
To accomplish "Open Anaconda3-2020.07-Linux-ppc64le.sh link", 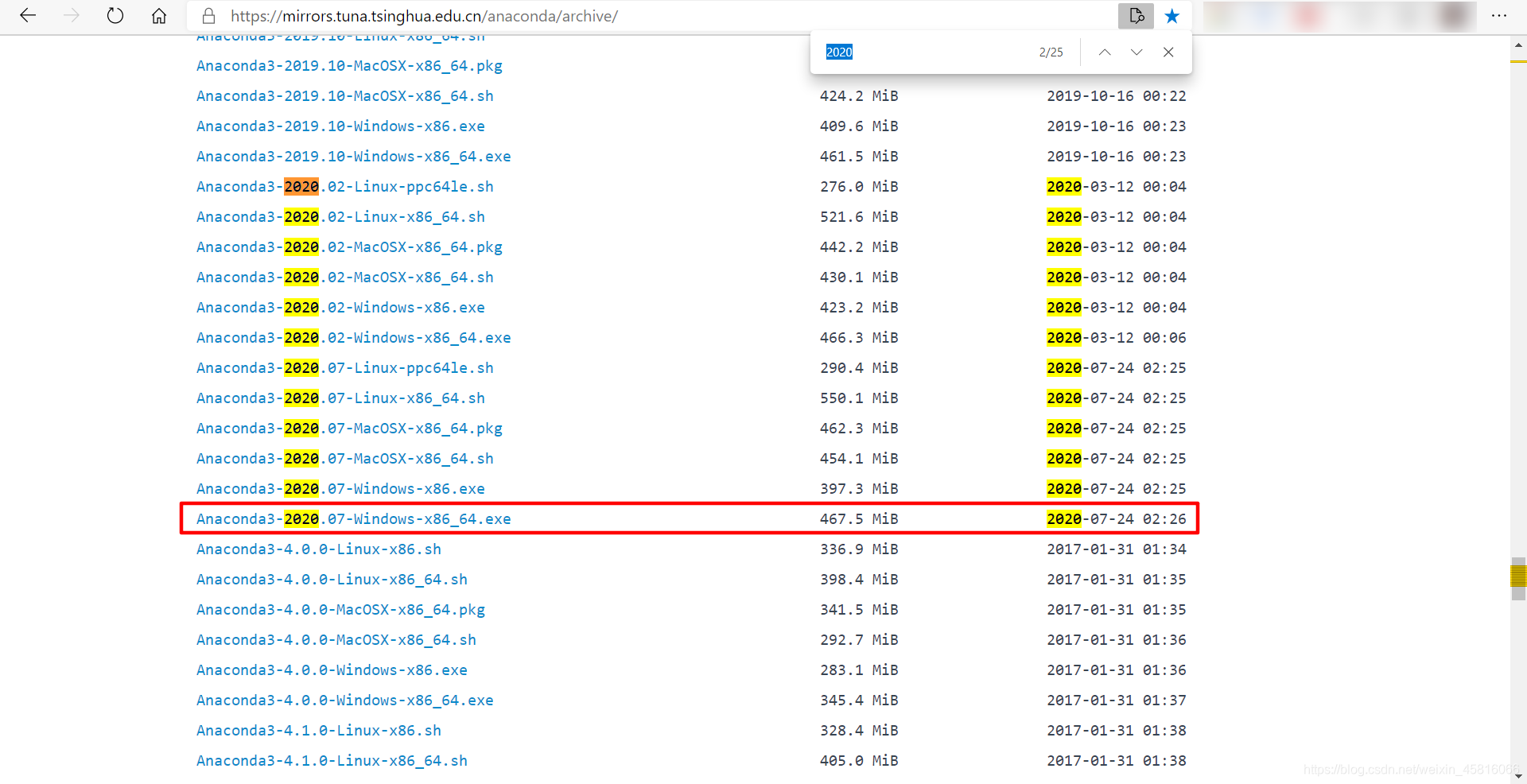I will pyautogui.click(x=345, y=368).
